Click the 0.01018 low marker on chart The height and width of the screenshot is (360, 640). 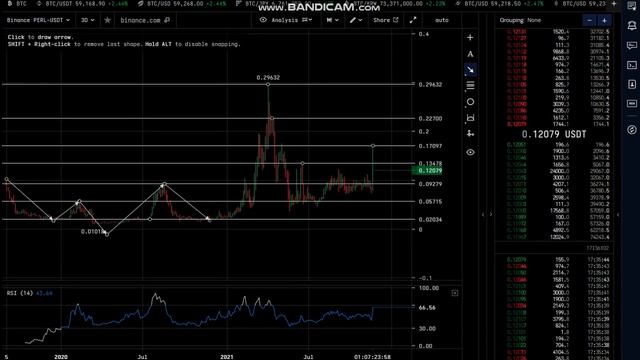point(92,231)
